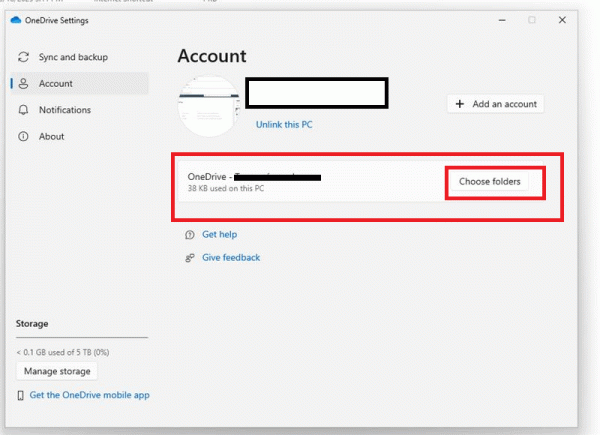Switch to the Notifications section
The width and height of the screenshot is (600, 435).
click(x=65, y=110)
